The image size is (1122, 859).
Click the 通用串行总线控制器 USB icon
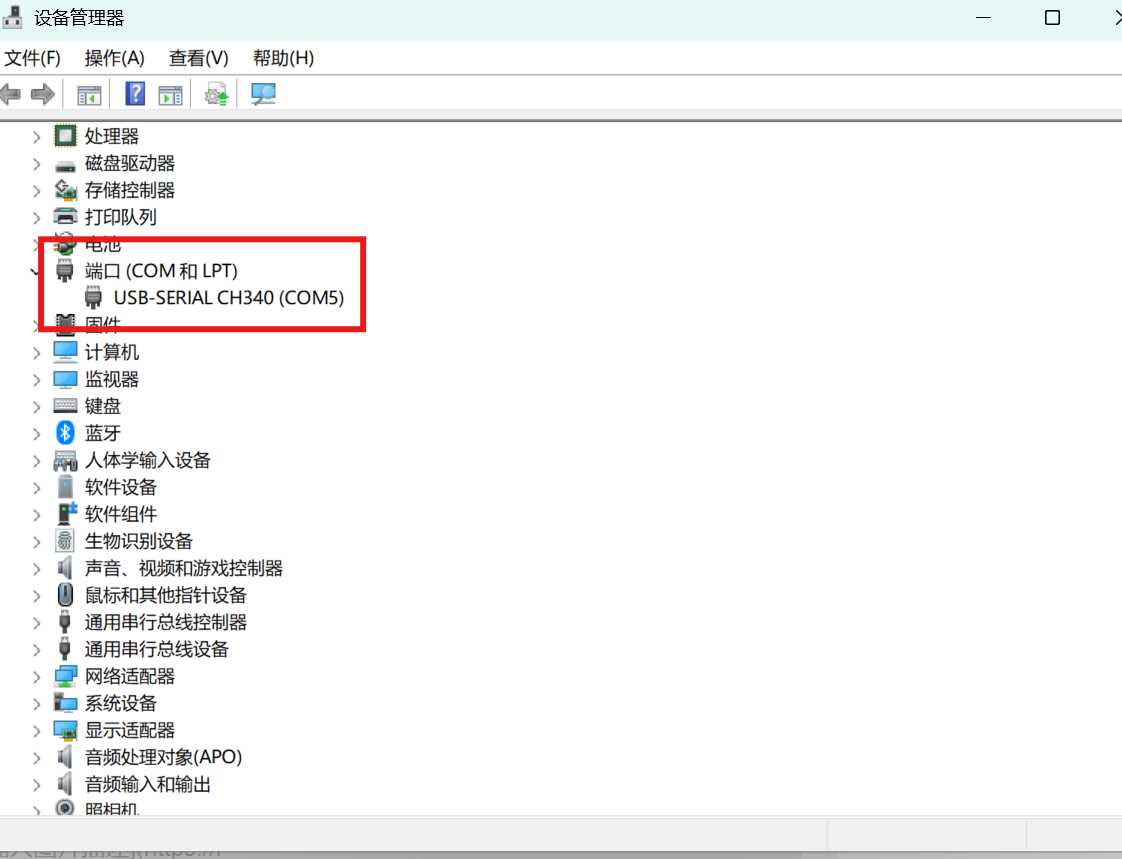tap(65, 621)
